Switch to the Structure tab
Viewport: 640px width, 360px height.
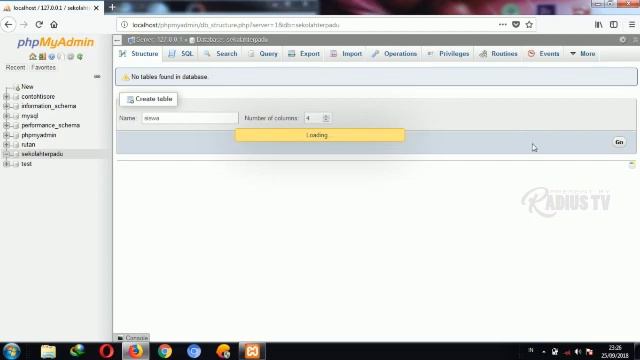[138, 53]
